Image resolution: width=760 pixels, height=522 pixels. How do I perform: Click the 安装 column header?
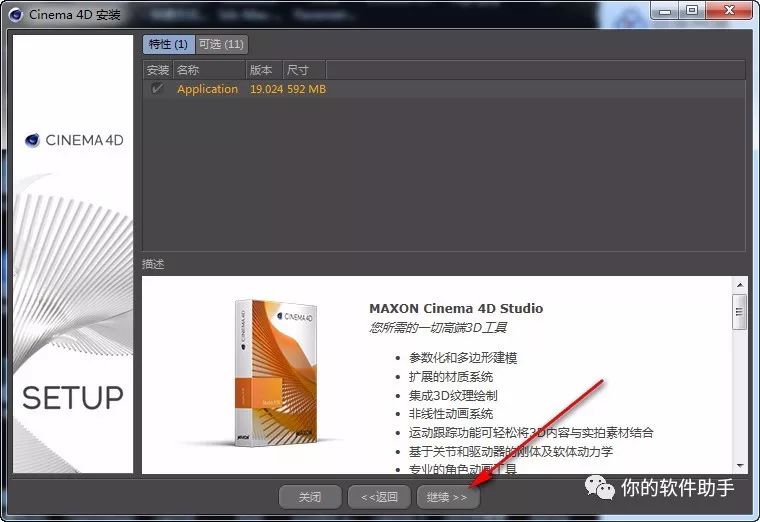coord(158,70)
